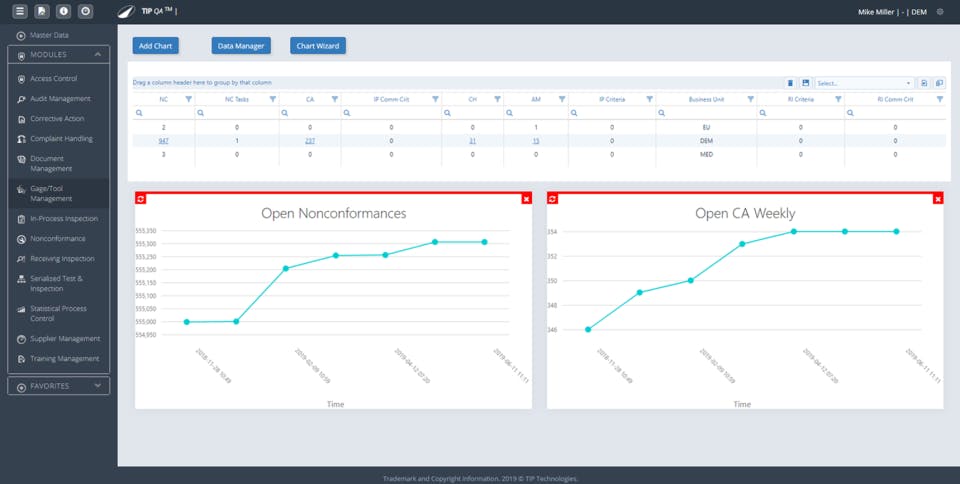Open the Business Unit column filter
960x484 pixels.
coord(750,99)
